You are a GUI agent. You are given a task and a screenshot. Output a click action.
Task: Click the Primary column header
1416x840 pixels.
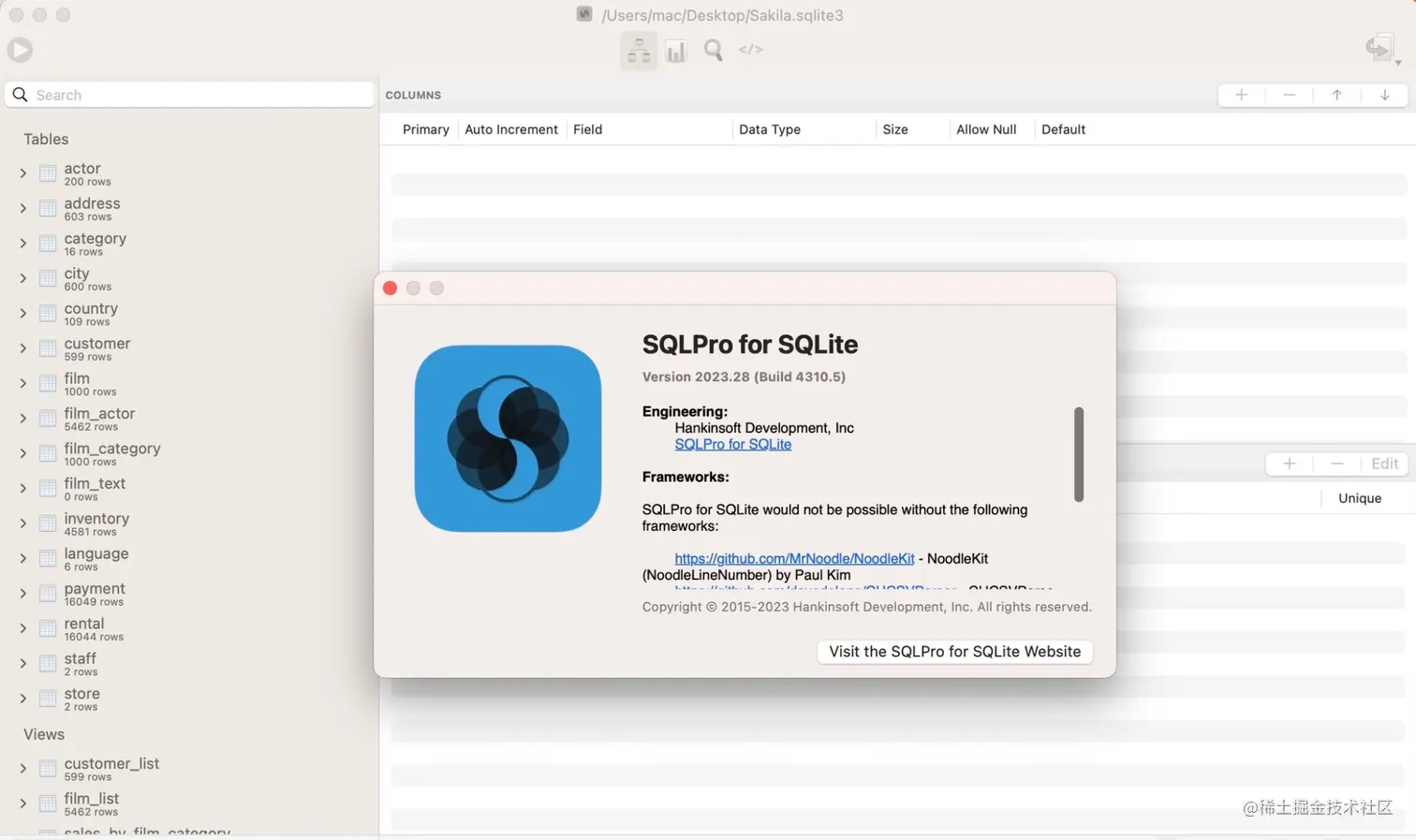[x=425, y=129]
